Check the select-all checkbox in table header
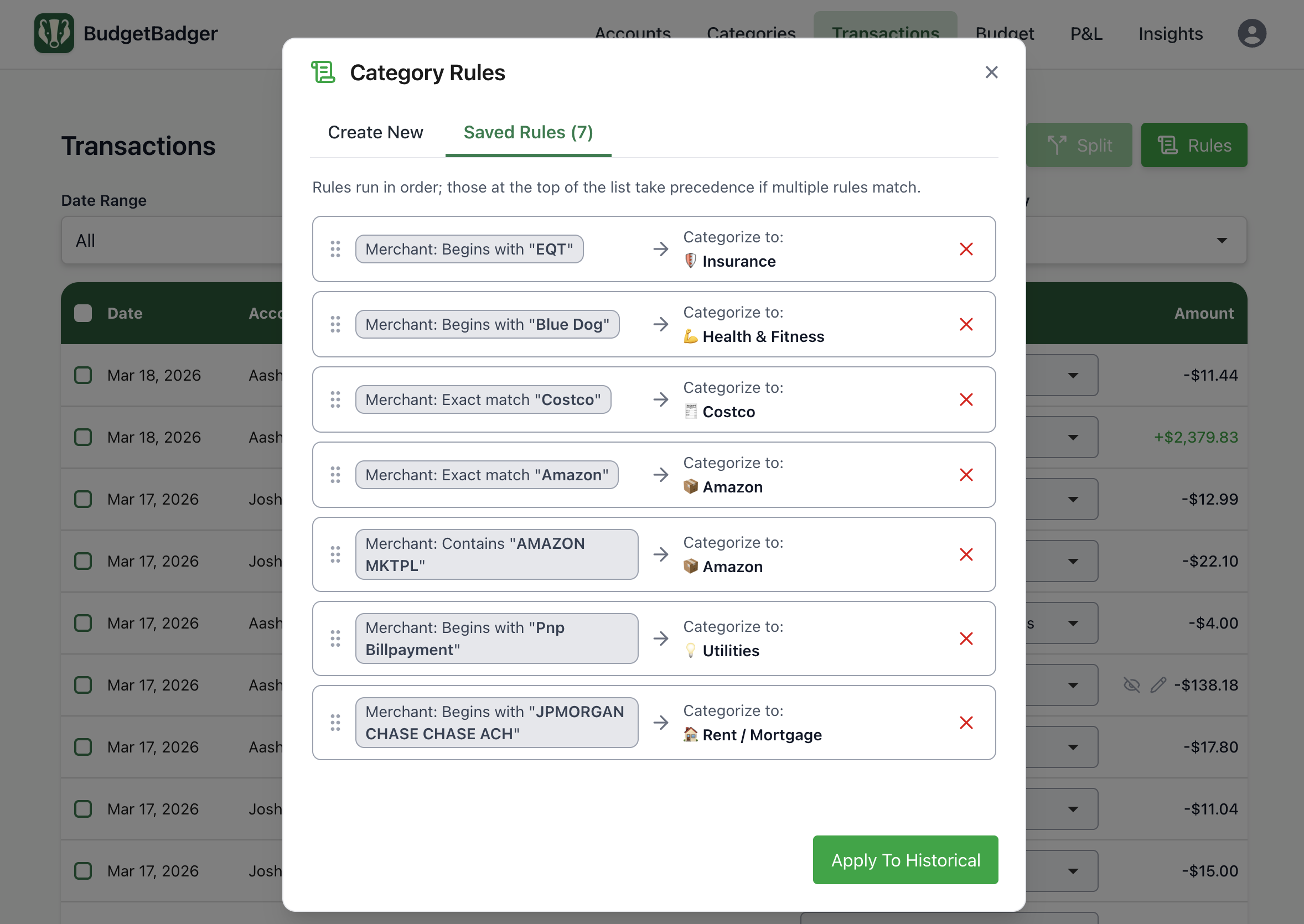This screenshot has width=1304, height=924. click(x=83, y=314)
